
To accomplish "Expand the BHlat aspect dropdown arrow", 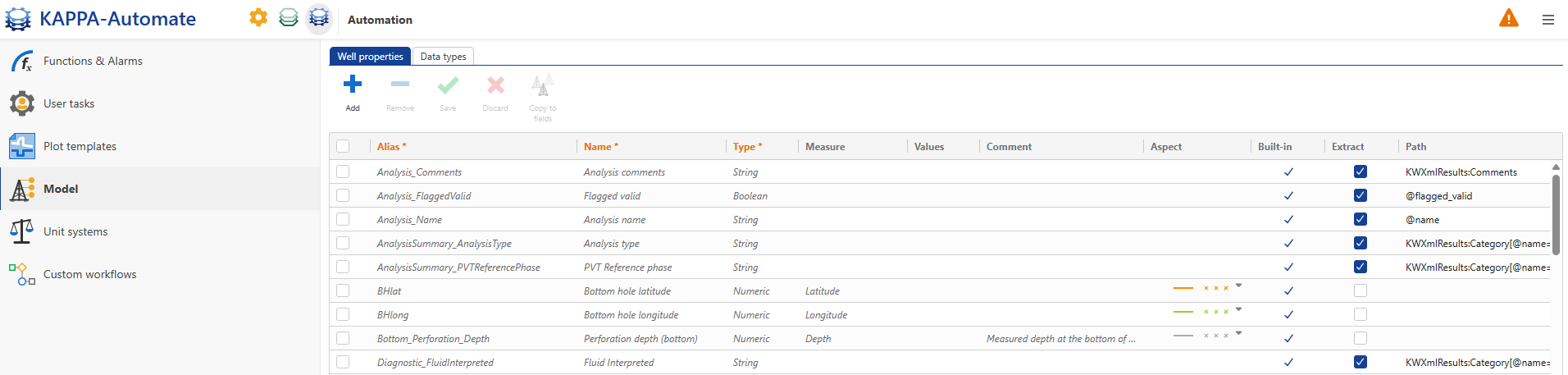I will coord(1238,286).
